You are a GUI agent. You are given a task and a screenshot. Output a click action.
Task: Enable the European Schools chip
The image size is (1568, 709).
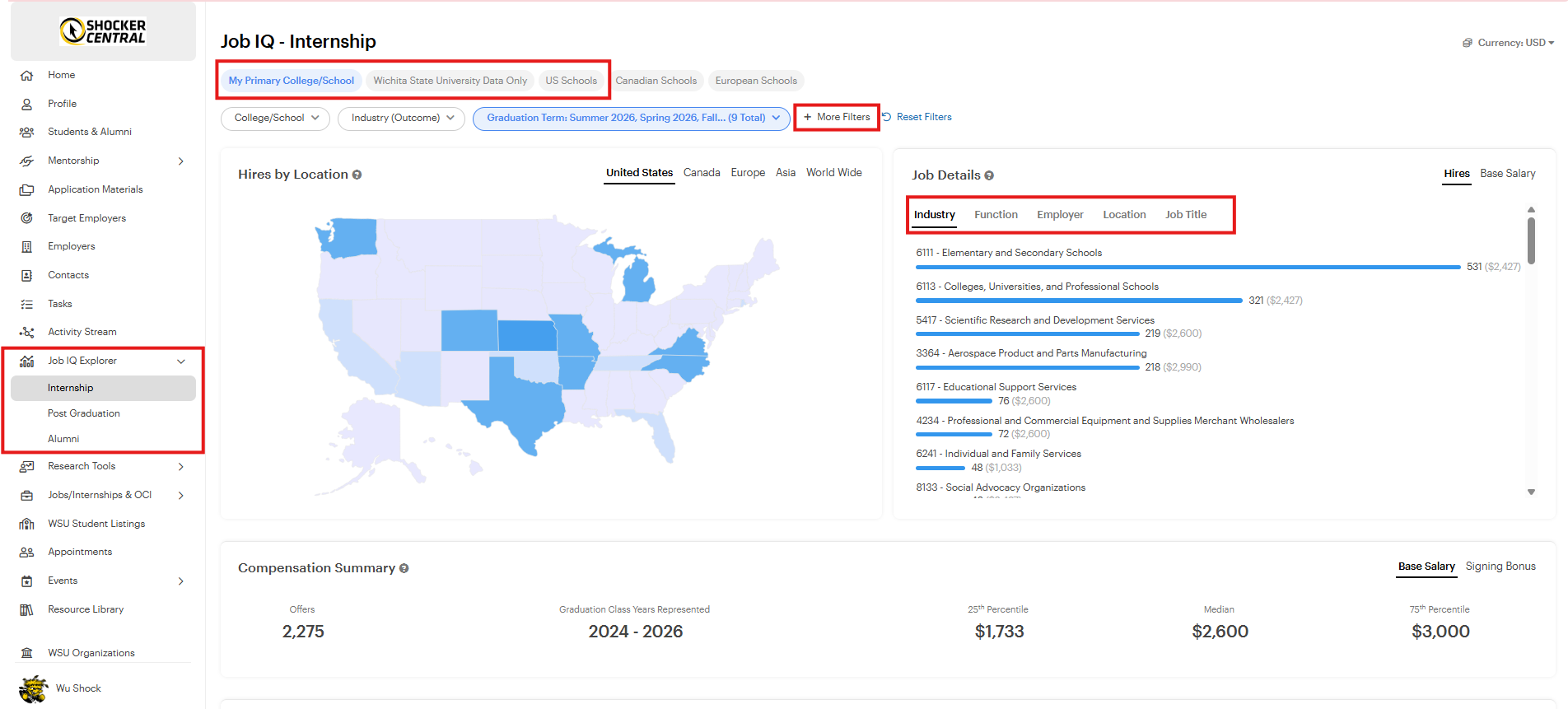coord(756,81)
